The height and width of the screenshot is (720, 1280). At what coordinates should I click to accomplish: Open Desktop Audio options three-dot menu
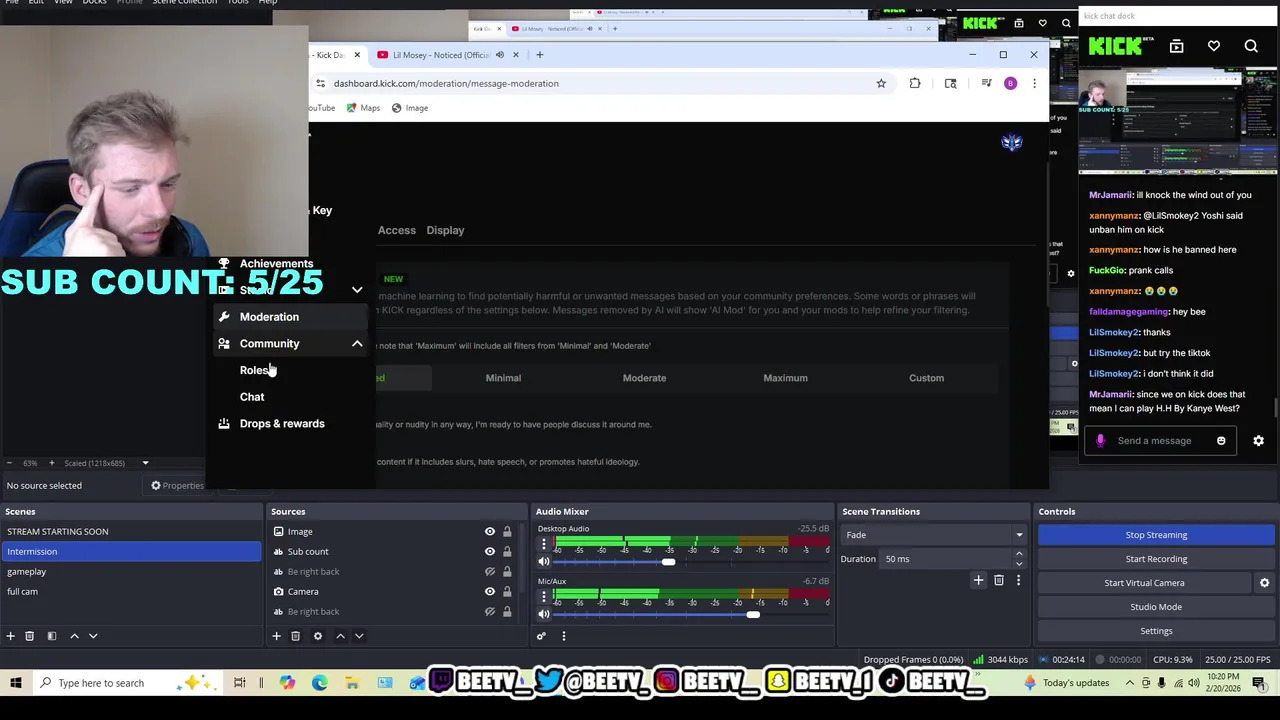click(544, 545)
